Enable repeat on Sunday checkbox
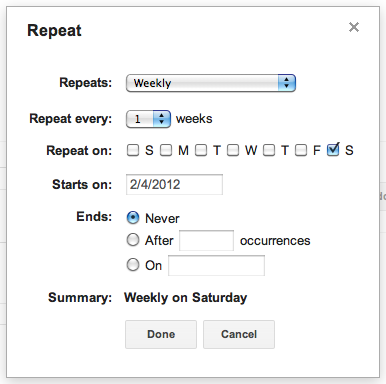This screenshot has height=384, width=386. click(133, 150)
